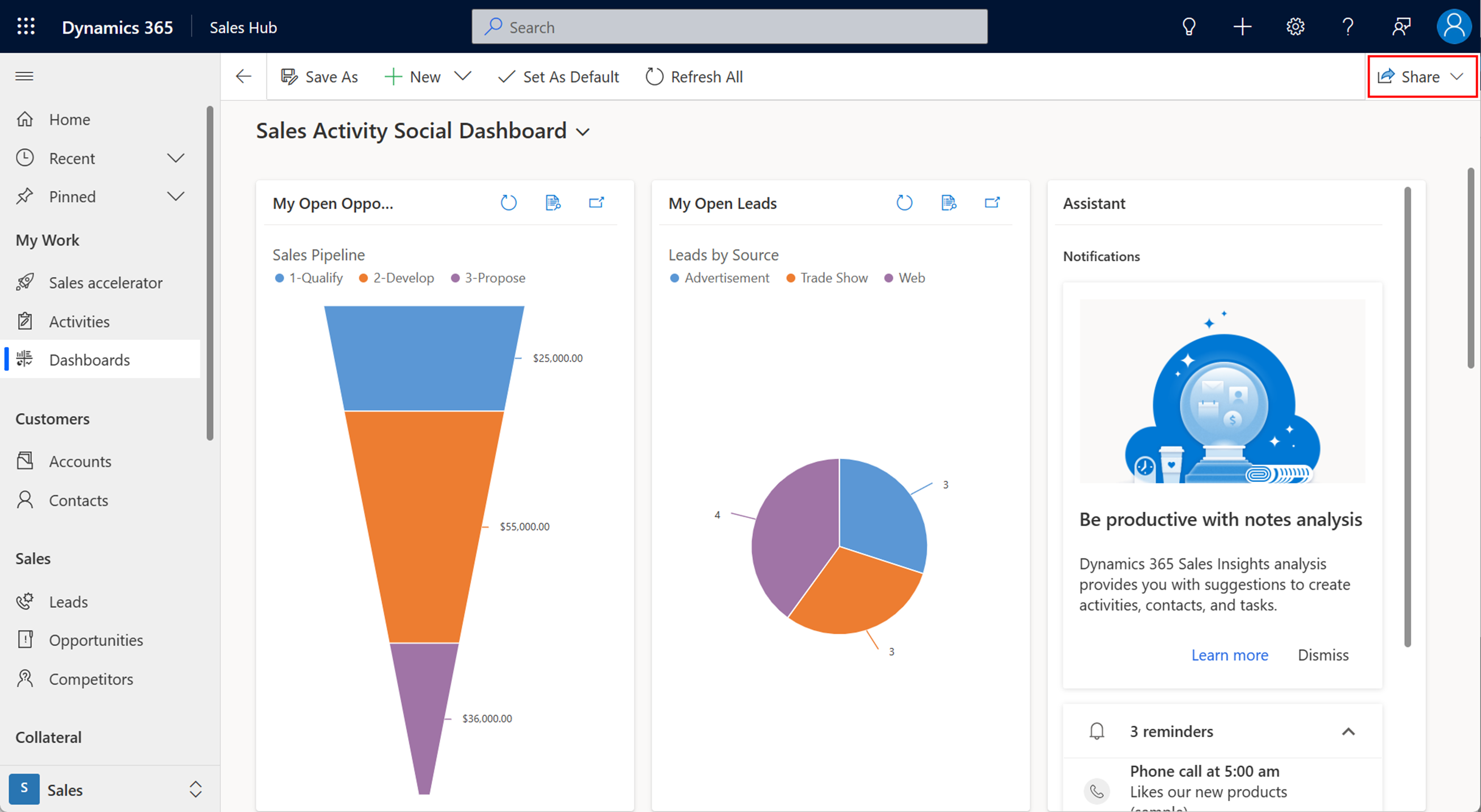Open the Help question mark icon

[x=1348, y=26]
